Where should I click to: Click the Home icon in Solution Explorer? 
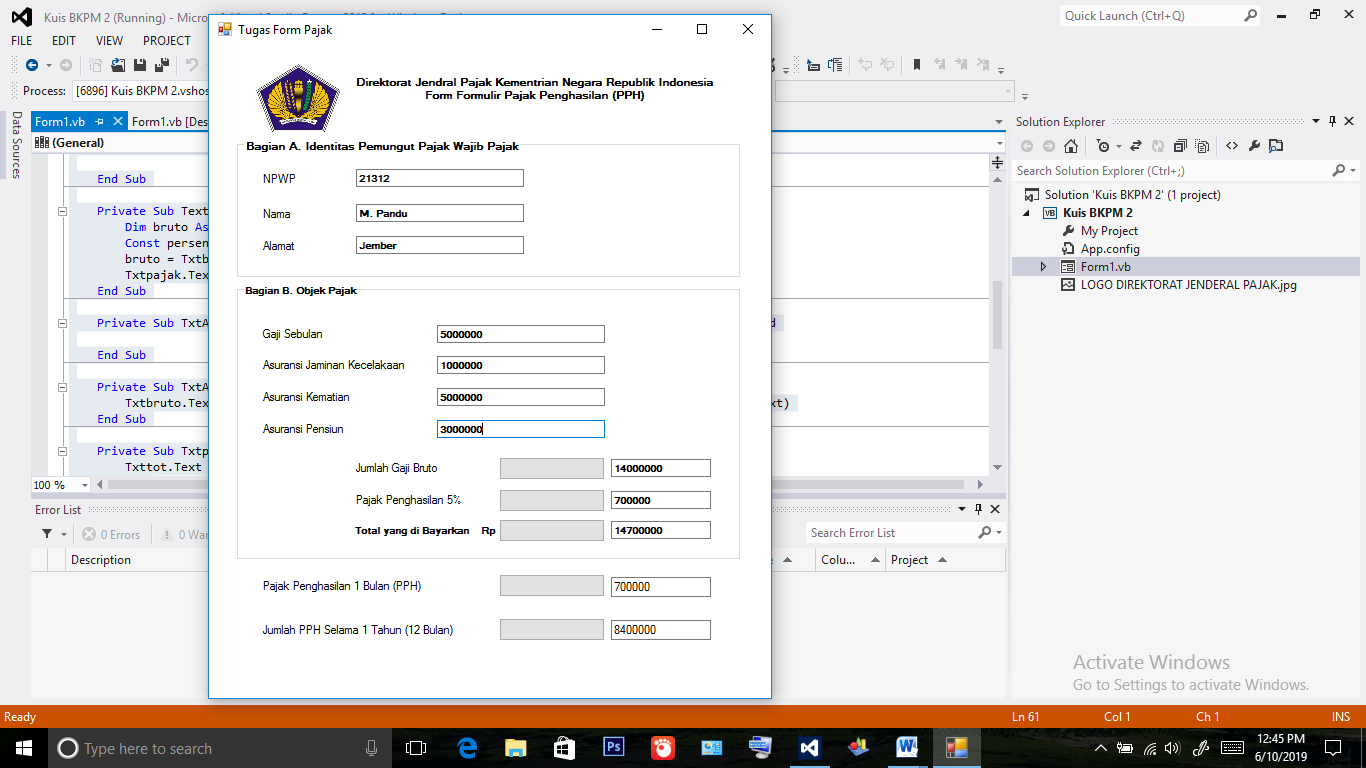pos(1070,146)
